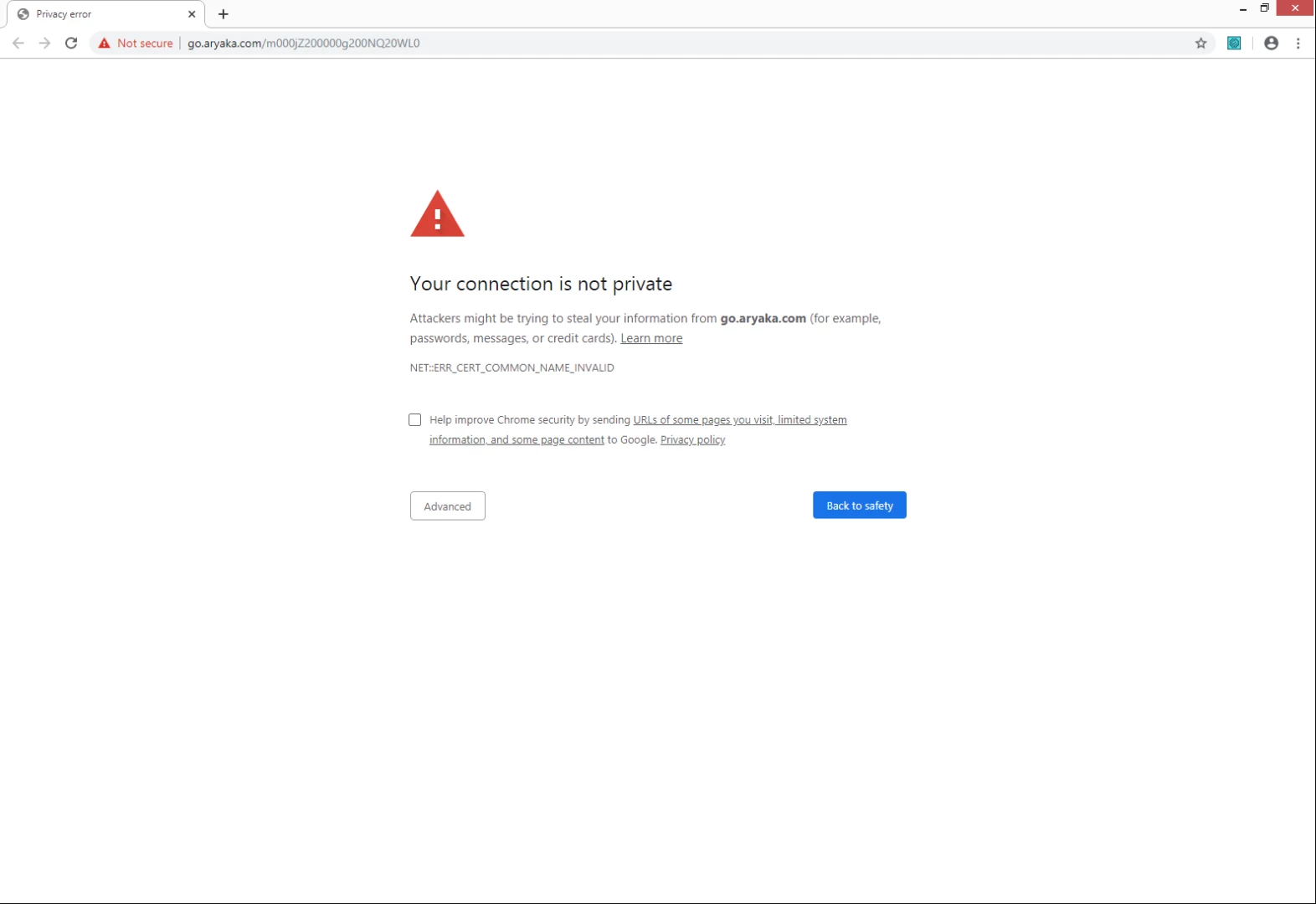Click the Back to safety button

click(x=859, y=505)
